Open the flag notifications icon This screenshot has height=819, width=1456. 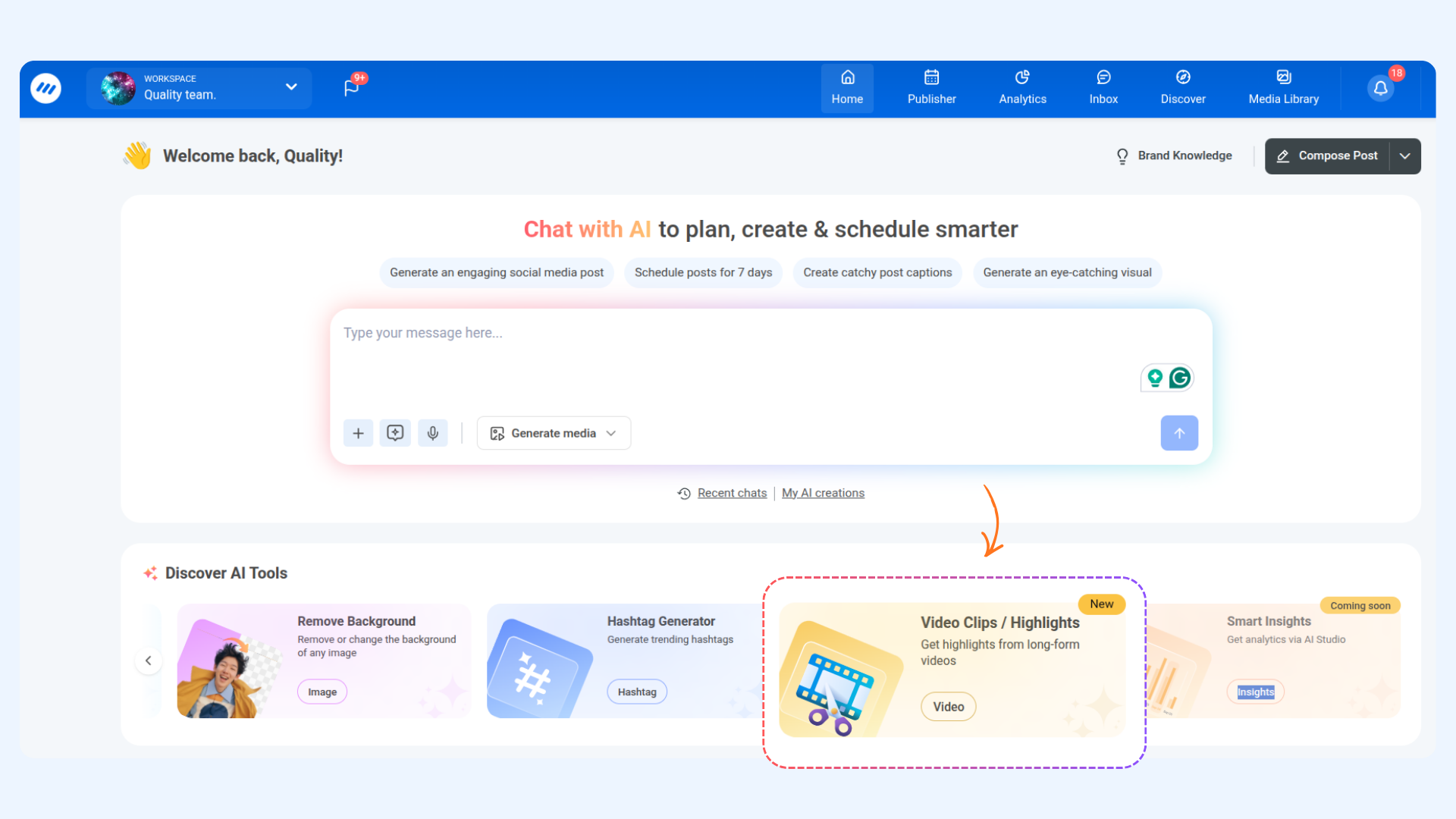pos(351,88)
